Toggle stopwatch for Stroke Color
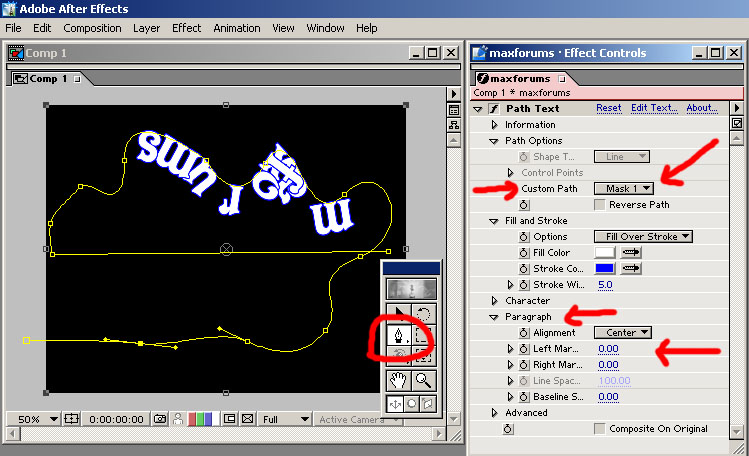The image size is (749, 456). pyautogui.click(x=524, y=268)
